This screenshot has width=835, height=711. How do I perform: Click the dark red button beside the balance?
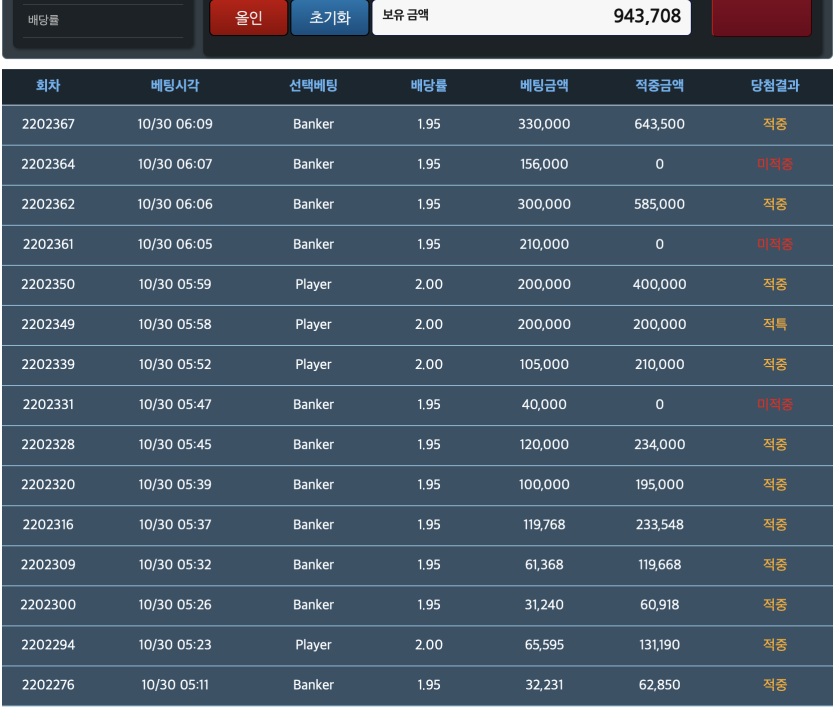click(x=762, y=17)
